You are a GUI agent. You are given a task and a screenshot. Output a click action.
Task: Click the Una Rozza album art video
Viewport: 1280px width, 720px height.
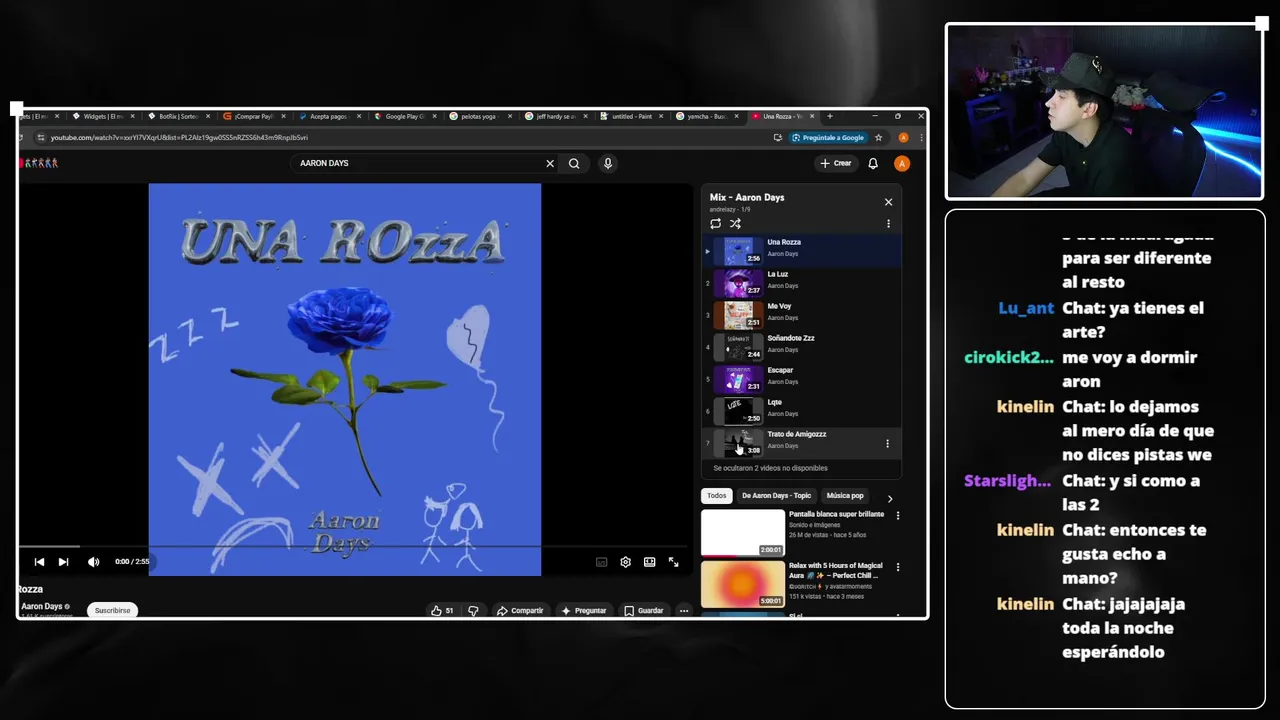tap(345, 380)
